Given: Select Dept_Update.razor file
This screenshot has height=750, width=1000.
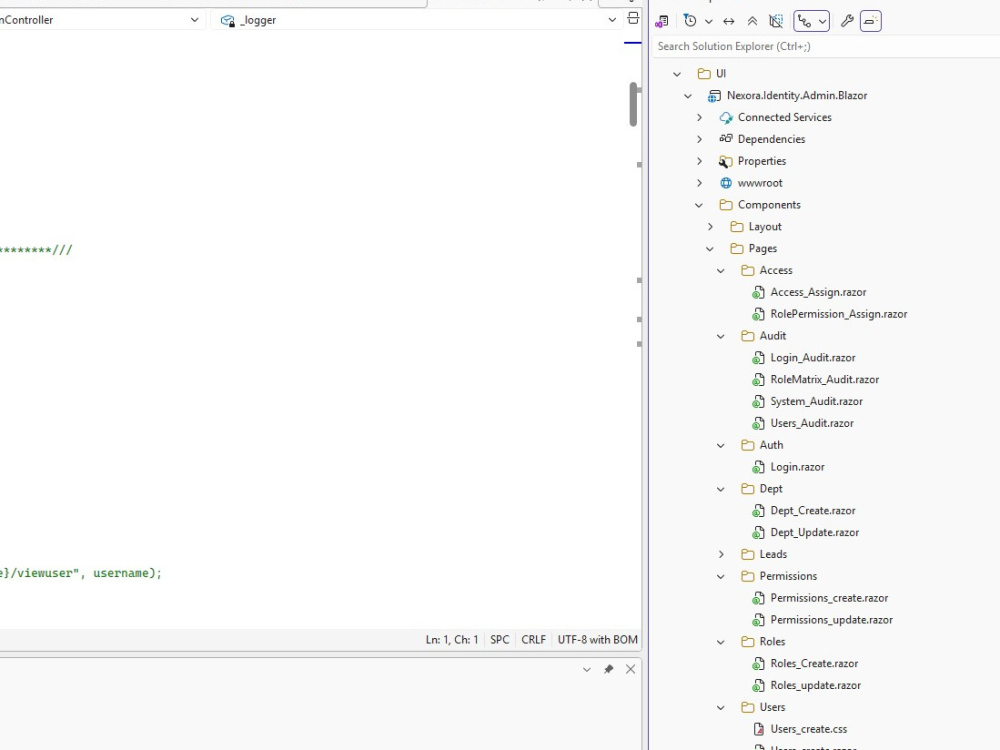Looking at the screenshot, I should (814, 533).
